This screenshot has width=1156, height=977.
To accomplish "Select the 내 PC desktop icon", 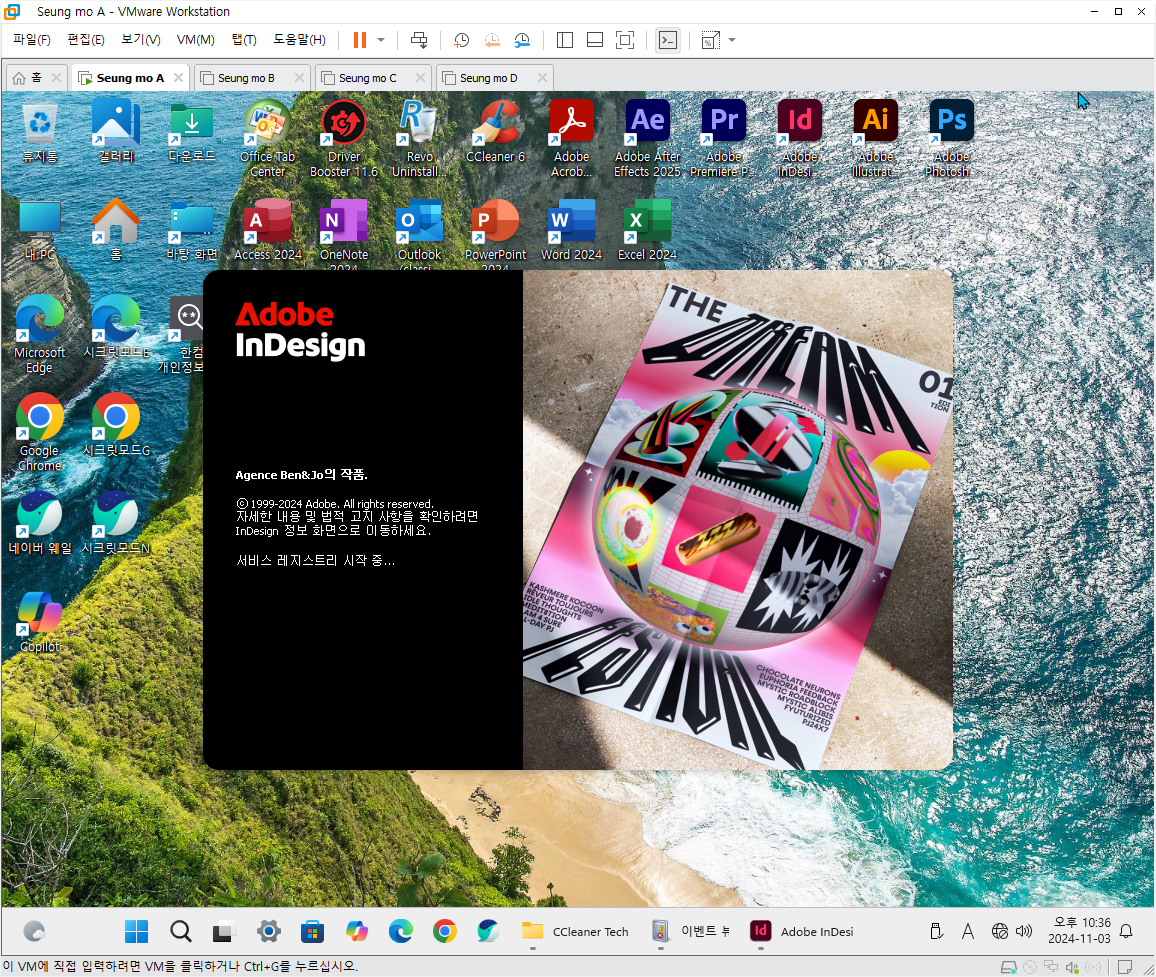I will click(x=40, y=230).
